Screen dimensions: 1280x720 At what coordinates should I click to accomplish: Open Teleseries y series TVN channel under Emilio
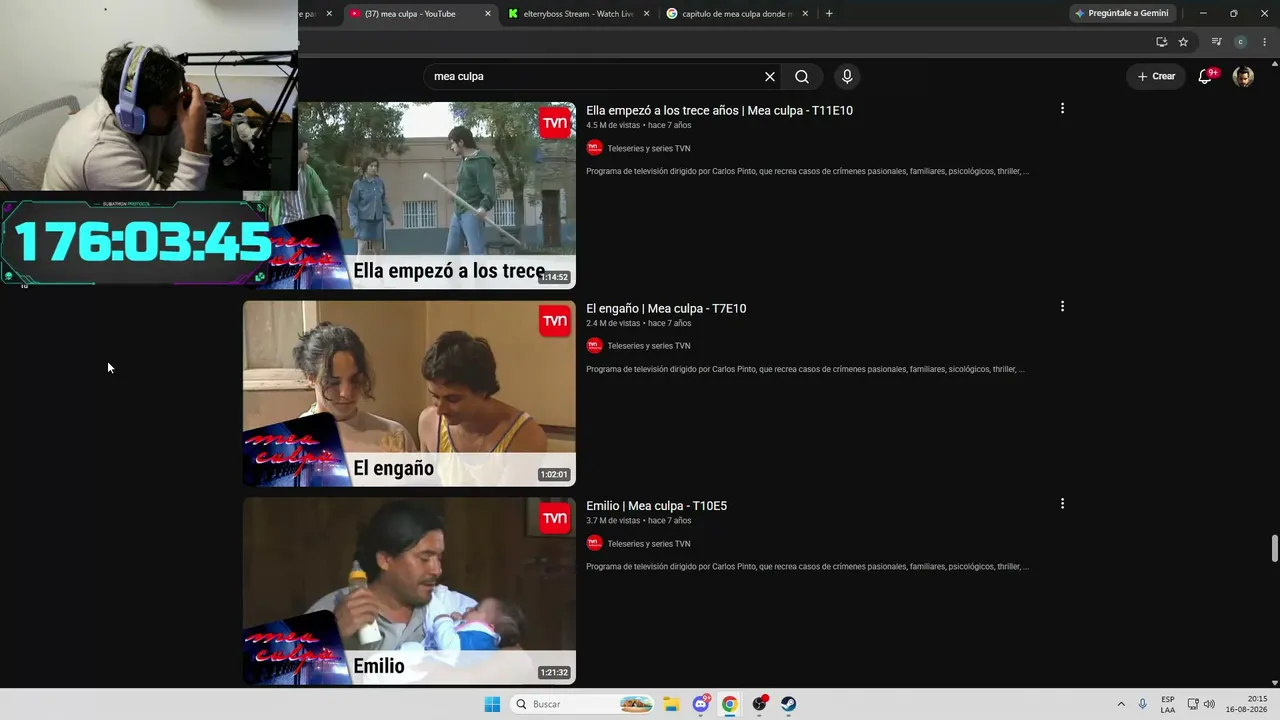tap(649, 544)
